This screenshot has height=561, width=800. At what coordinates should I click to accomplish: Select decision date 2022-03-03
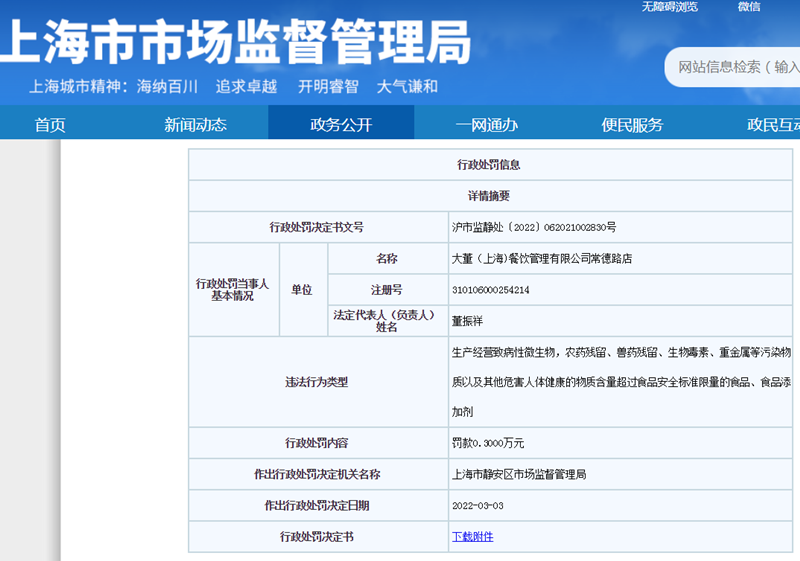tap(478, 506)
